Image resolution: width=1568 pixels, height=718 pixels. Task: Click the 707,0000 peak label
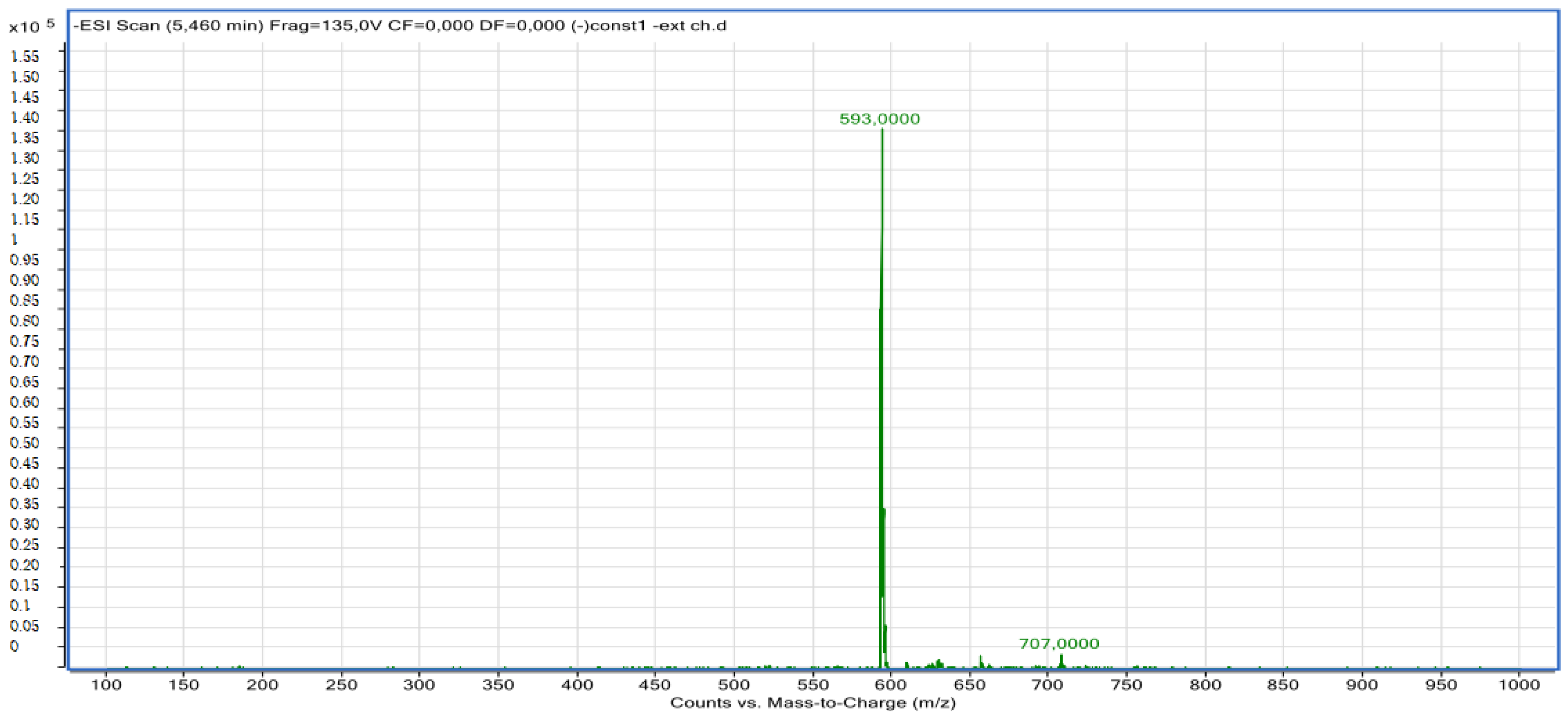[x=1059, y=644]
